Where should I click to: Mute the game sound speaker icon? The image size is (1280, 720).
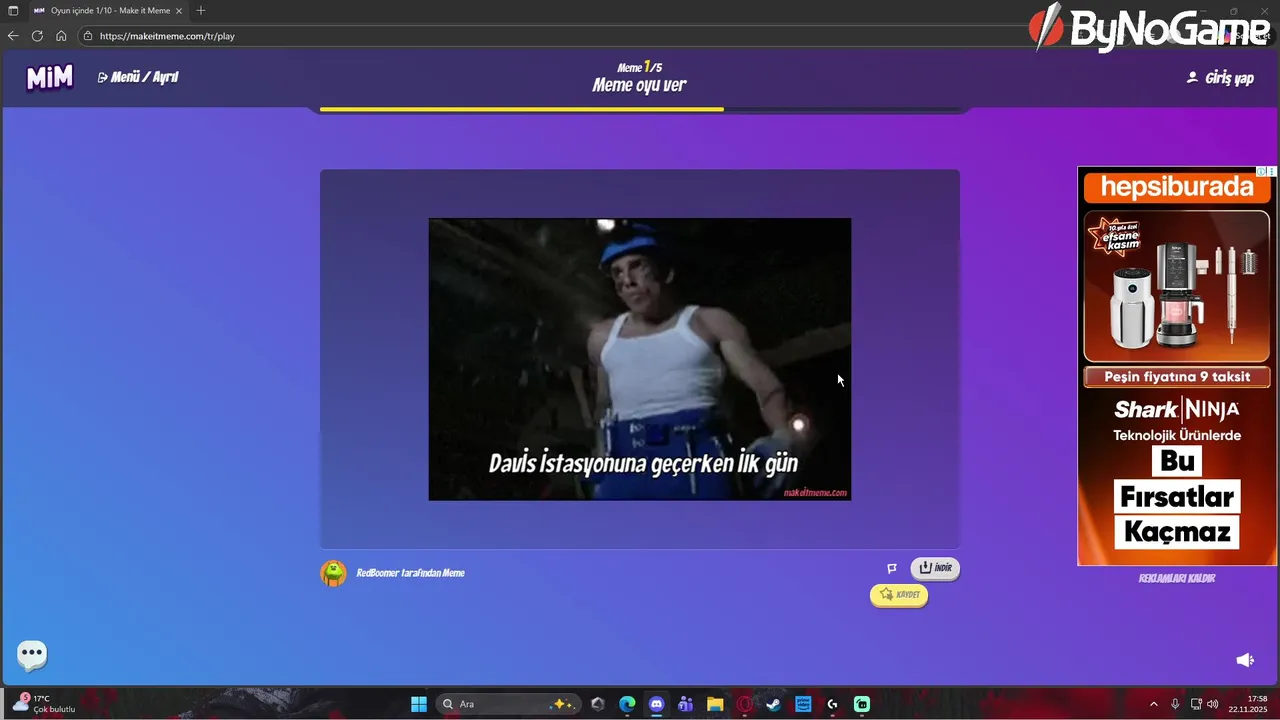[x=1245, y=660]
